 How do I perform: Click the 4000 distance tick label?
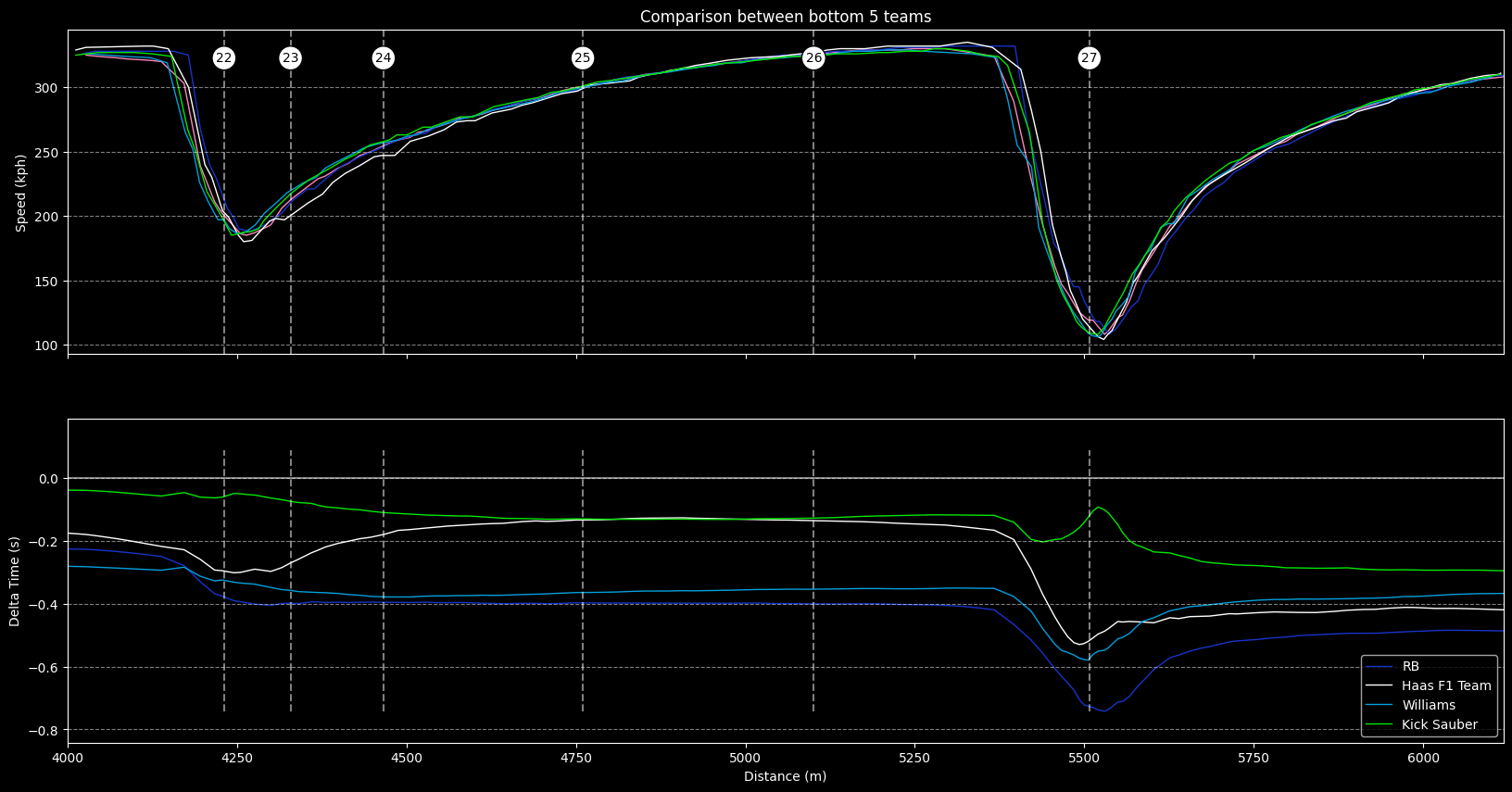click(x=69, y=758)
